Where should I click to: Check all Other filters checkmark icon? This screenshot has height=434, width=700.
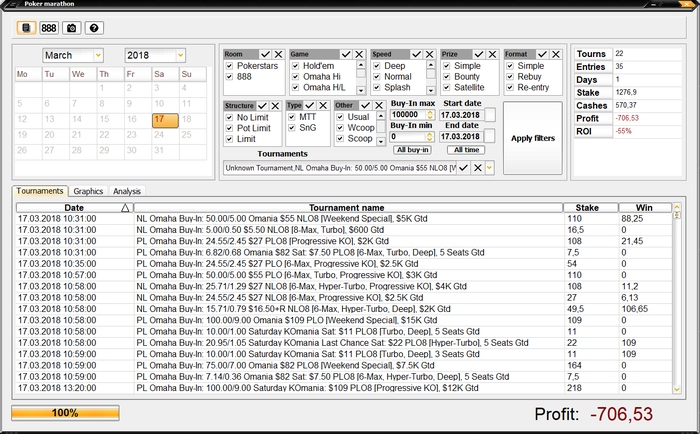(366, 105)
